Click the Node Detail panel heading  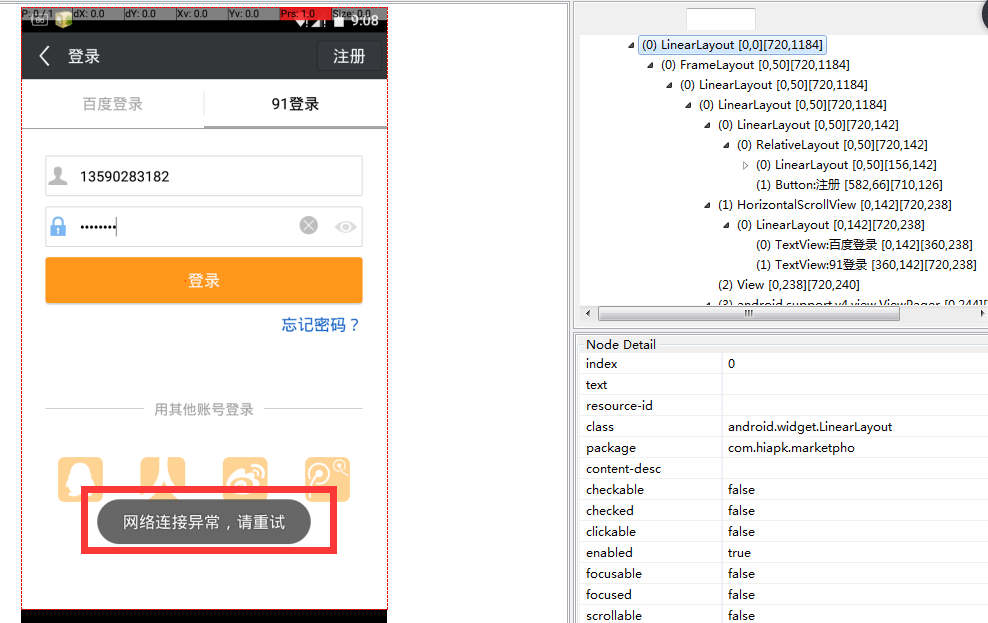pyautogui.click(x=621, y=345)
